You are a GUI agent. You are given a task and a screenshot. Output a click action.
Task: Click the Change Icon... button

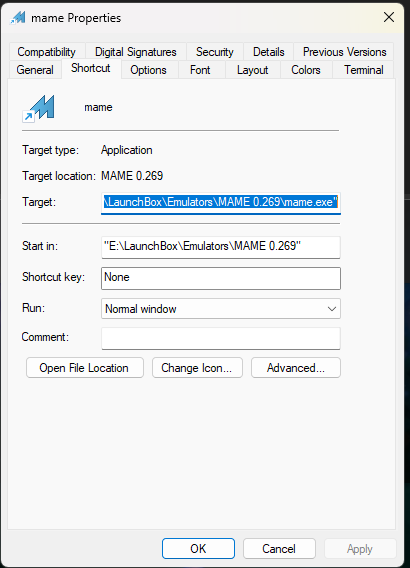point(197,368)
